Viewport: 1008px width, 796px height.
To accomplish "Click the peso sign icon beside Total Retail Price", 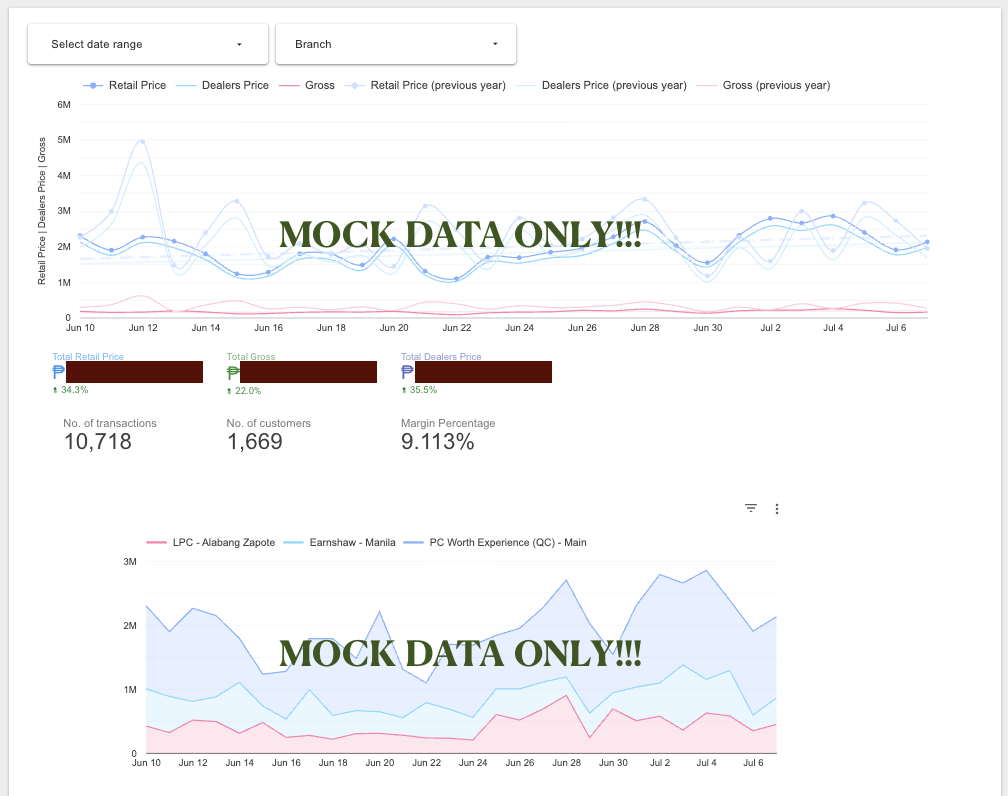I will (58, 372).
